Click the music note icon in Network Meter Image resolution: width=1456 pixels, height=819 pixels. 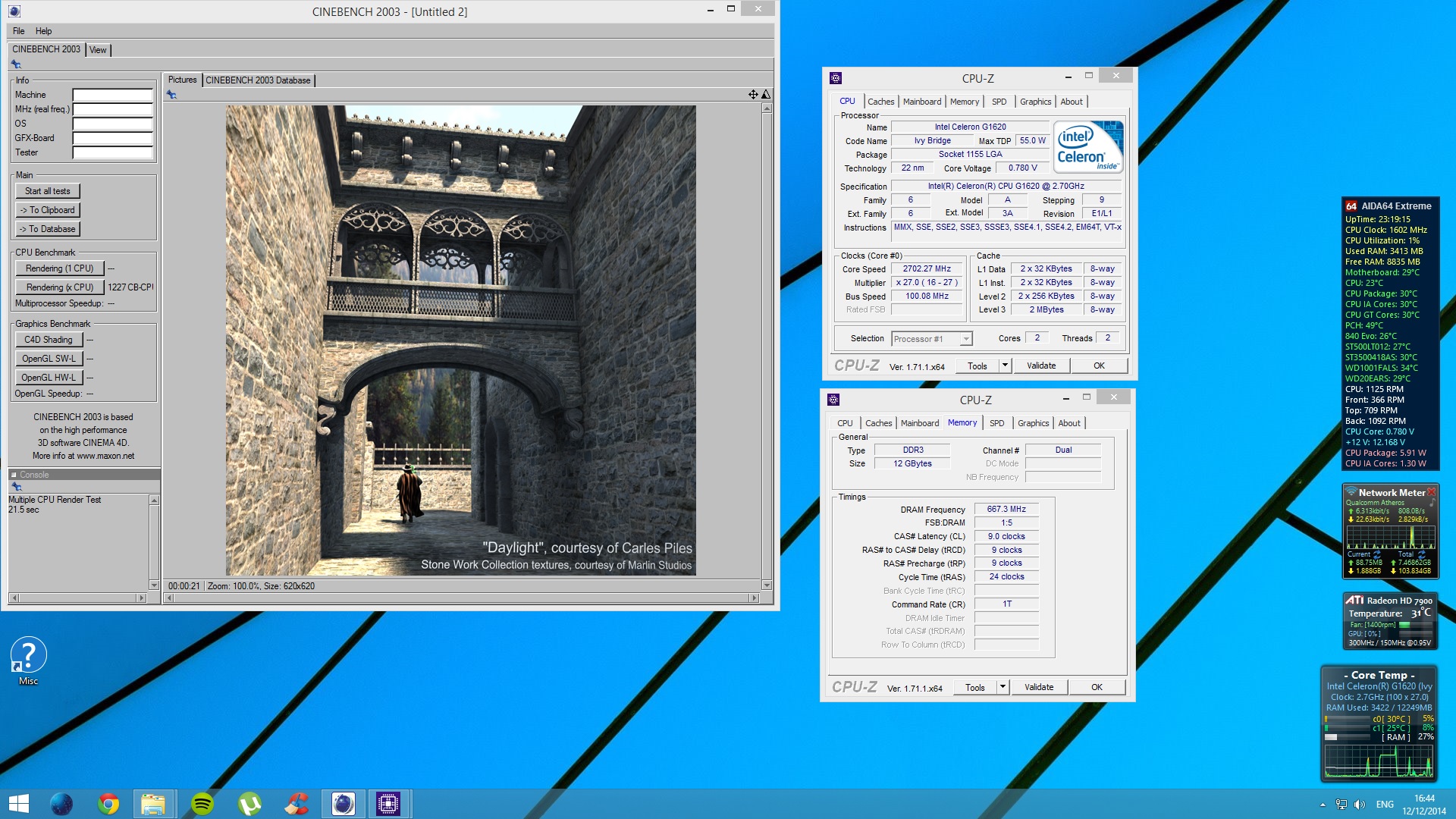[x=1432, y=503]
